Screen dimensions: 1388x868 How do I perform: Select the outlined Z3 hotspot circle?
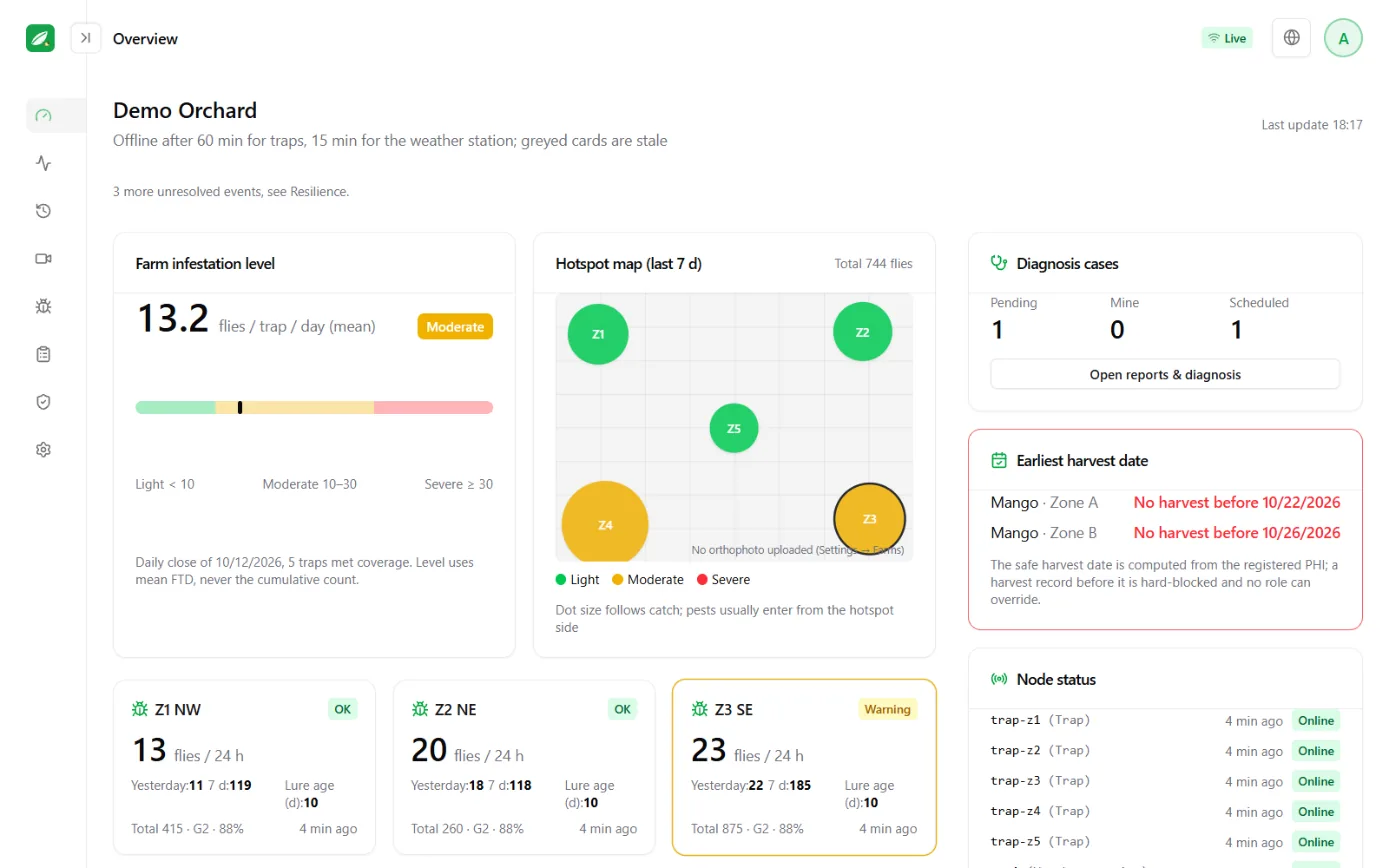[869, 519]
